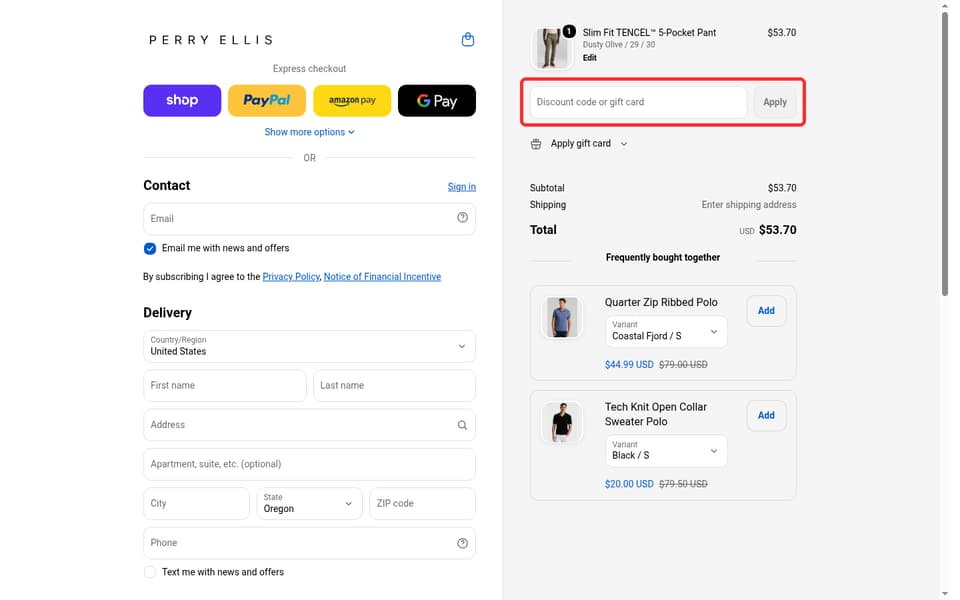Open the shopping bag cart icon
960x600 pixels.
468,40
